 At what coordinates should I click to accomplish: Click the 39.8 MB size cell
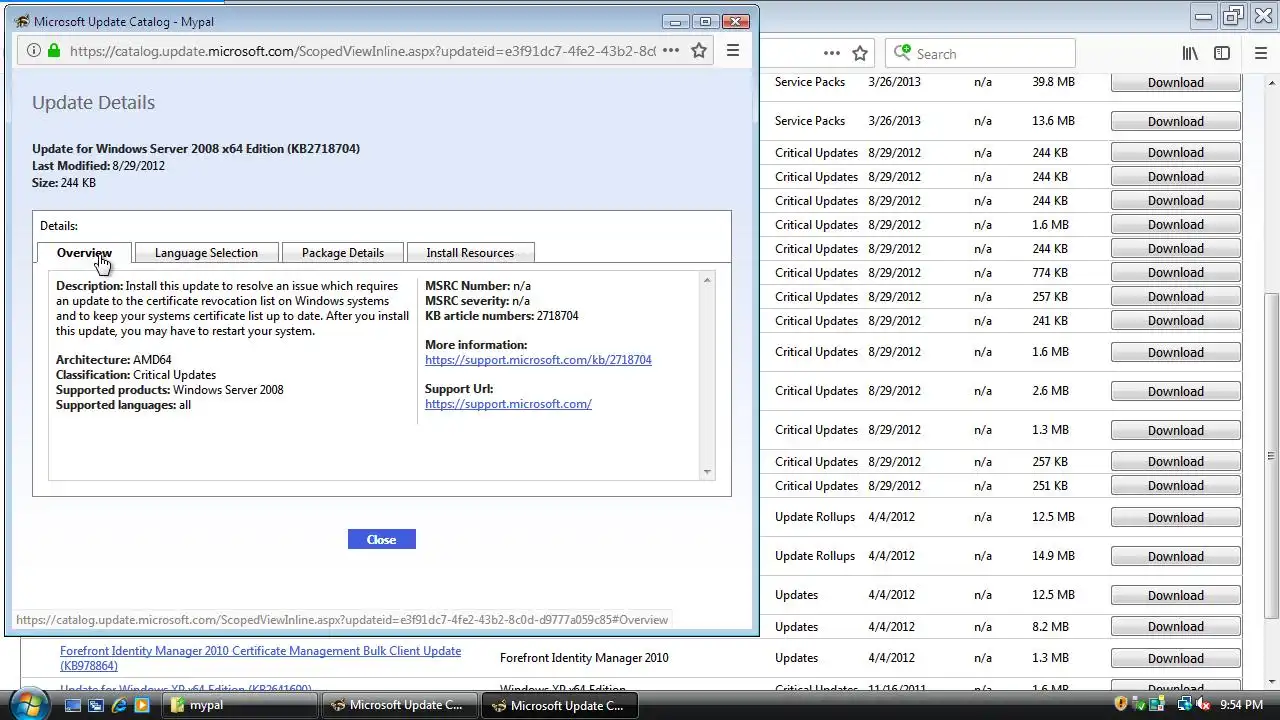tap(1053, 82)
